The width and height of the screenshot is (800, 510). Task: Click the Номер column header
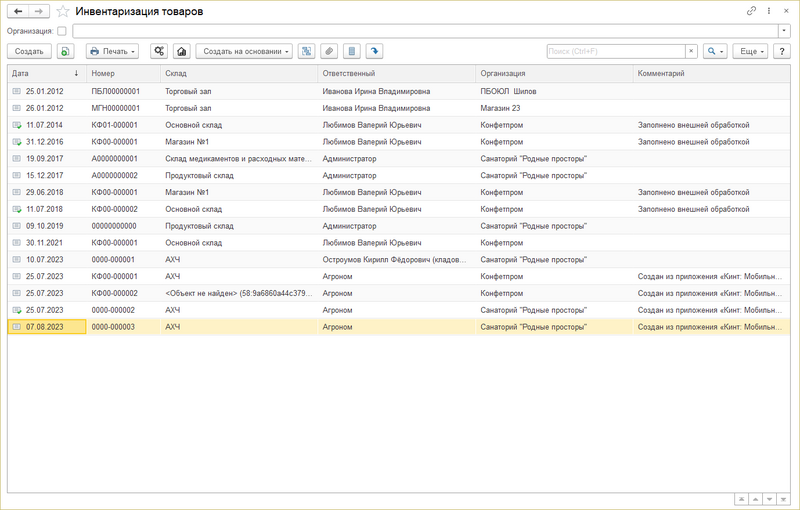pos(123,73)
